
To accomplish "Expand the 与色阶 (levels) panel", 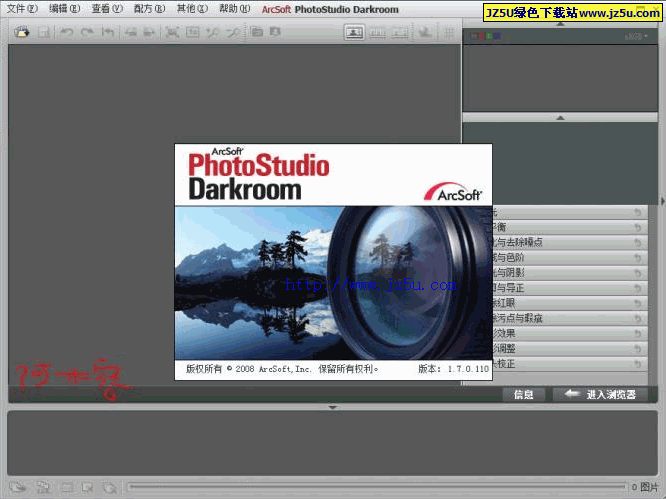I will coord(569,258).
